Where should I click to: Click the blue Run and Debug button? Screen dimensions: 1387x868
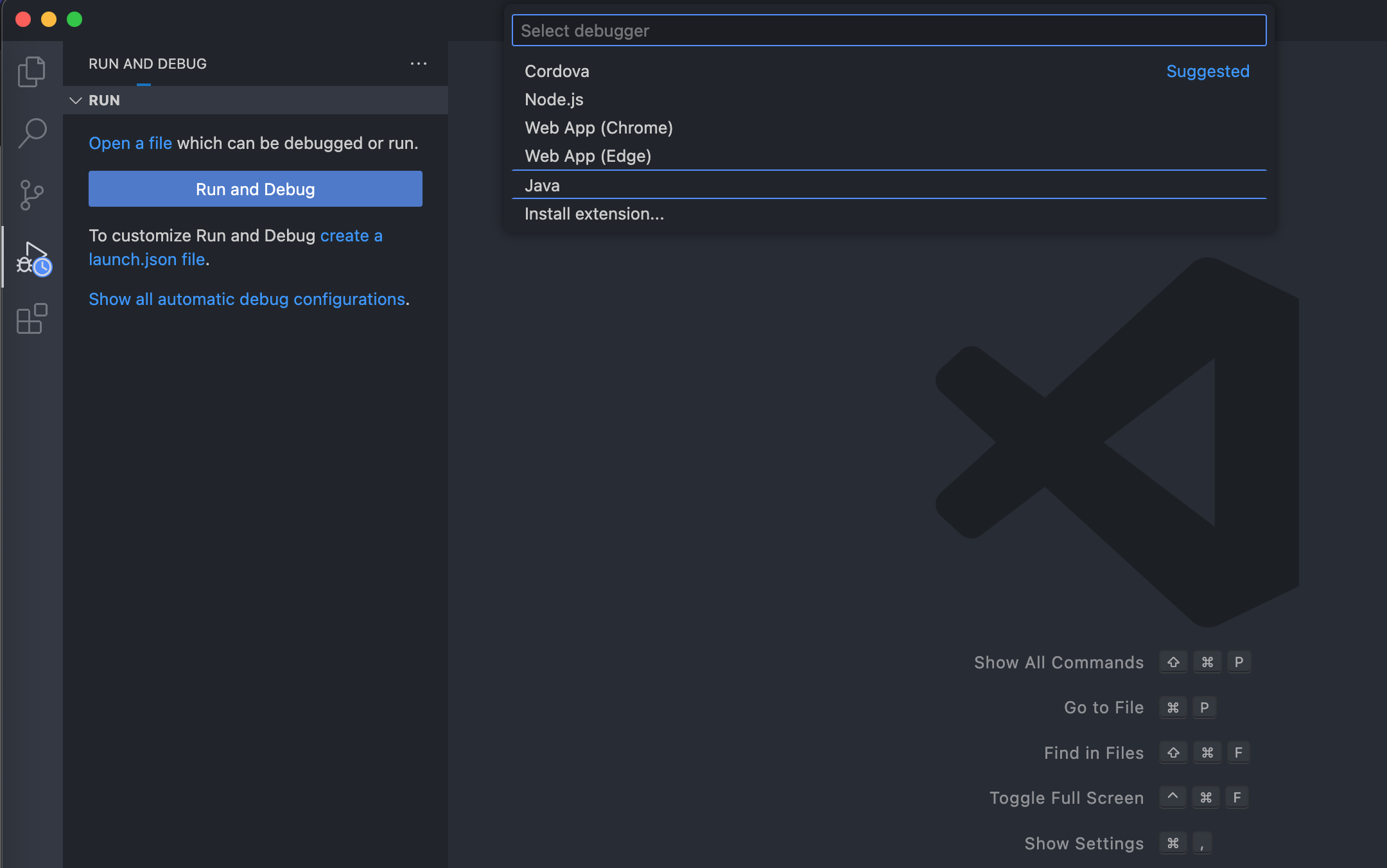(x=256, y=189)
